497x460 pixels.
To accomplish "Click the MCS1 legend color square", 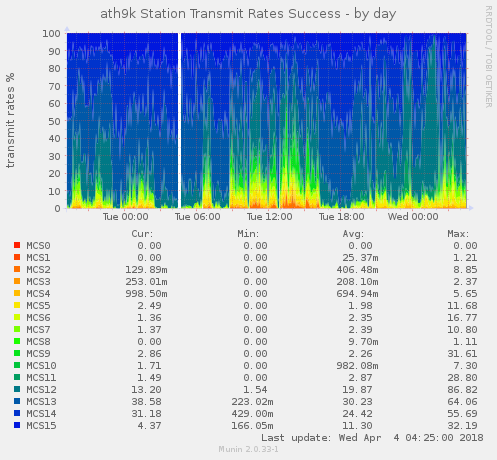I will (17, 257).
